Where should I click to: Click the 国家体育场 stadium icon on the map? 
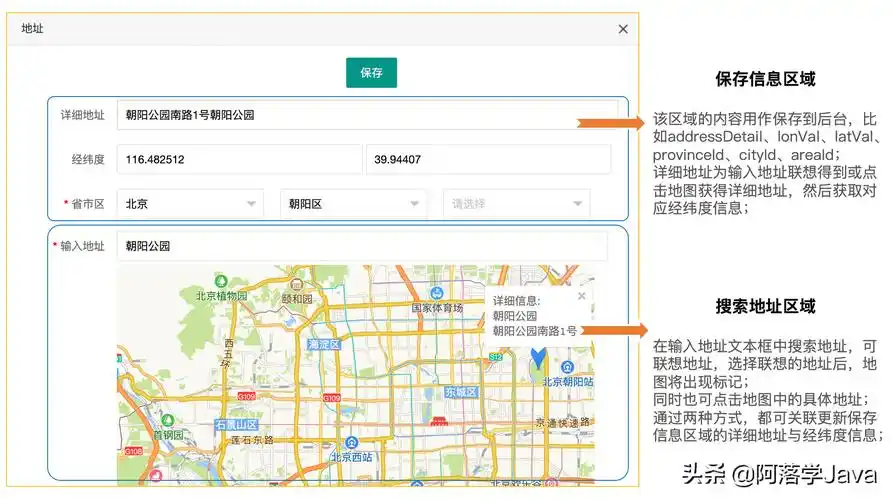[x=437, y=293]
